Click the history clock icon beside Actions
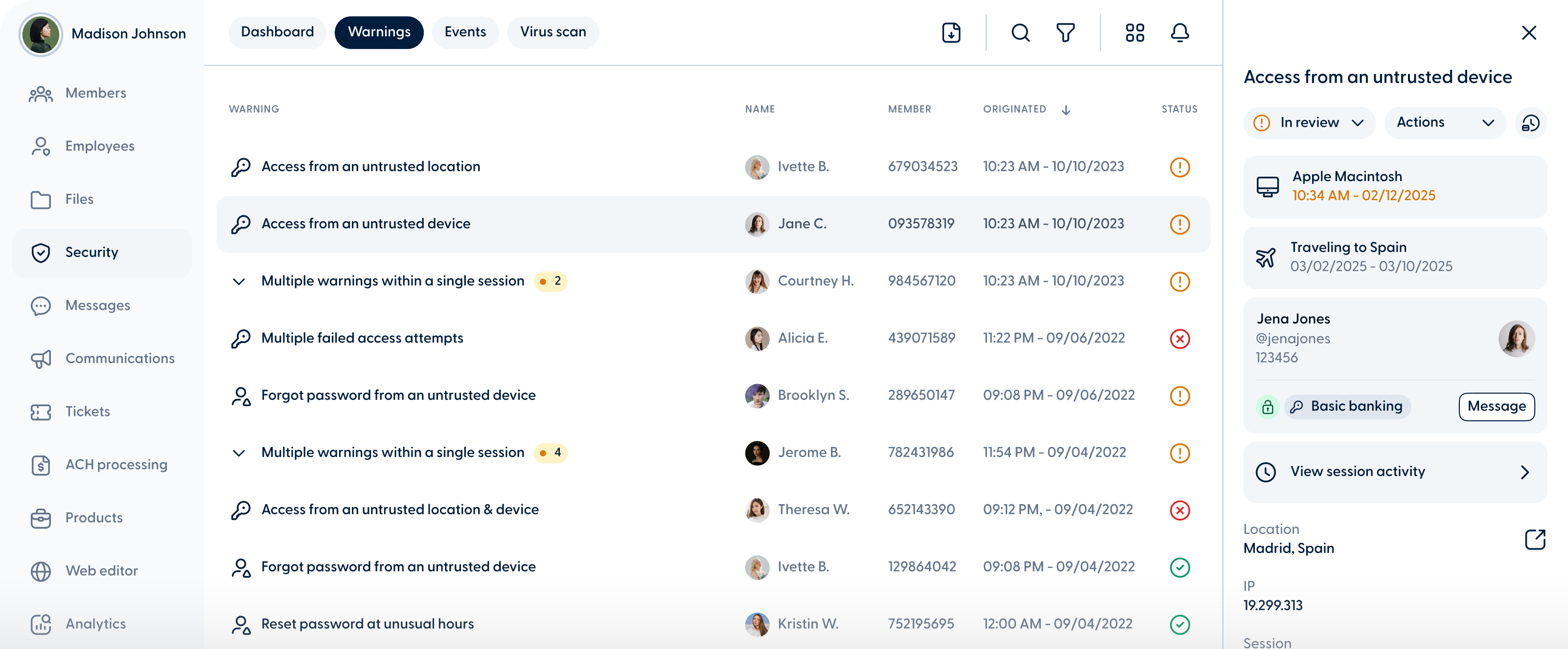This screenshot has width=1568, height=649. point(1530,123)
